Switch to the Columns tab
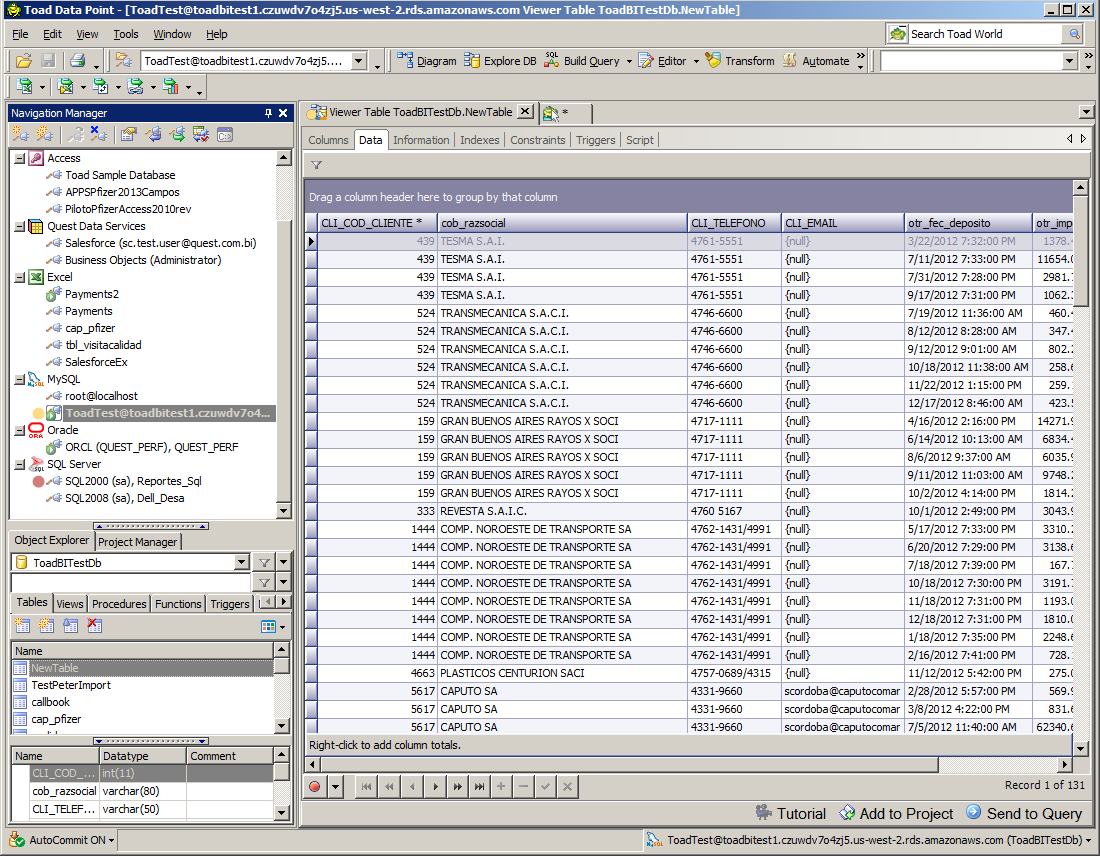This screenshot has width=1100, height=856. (328, 140)
